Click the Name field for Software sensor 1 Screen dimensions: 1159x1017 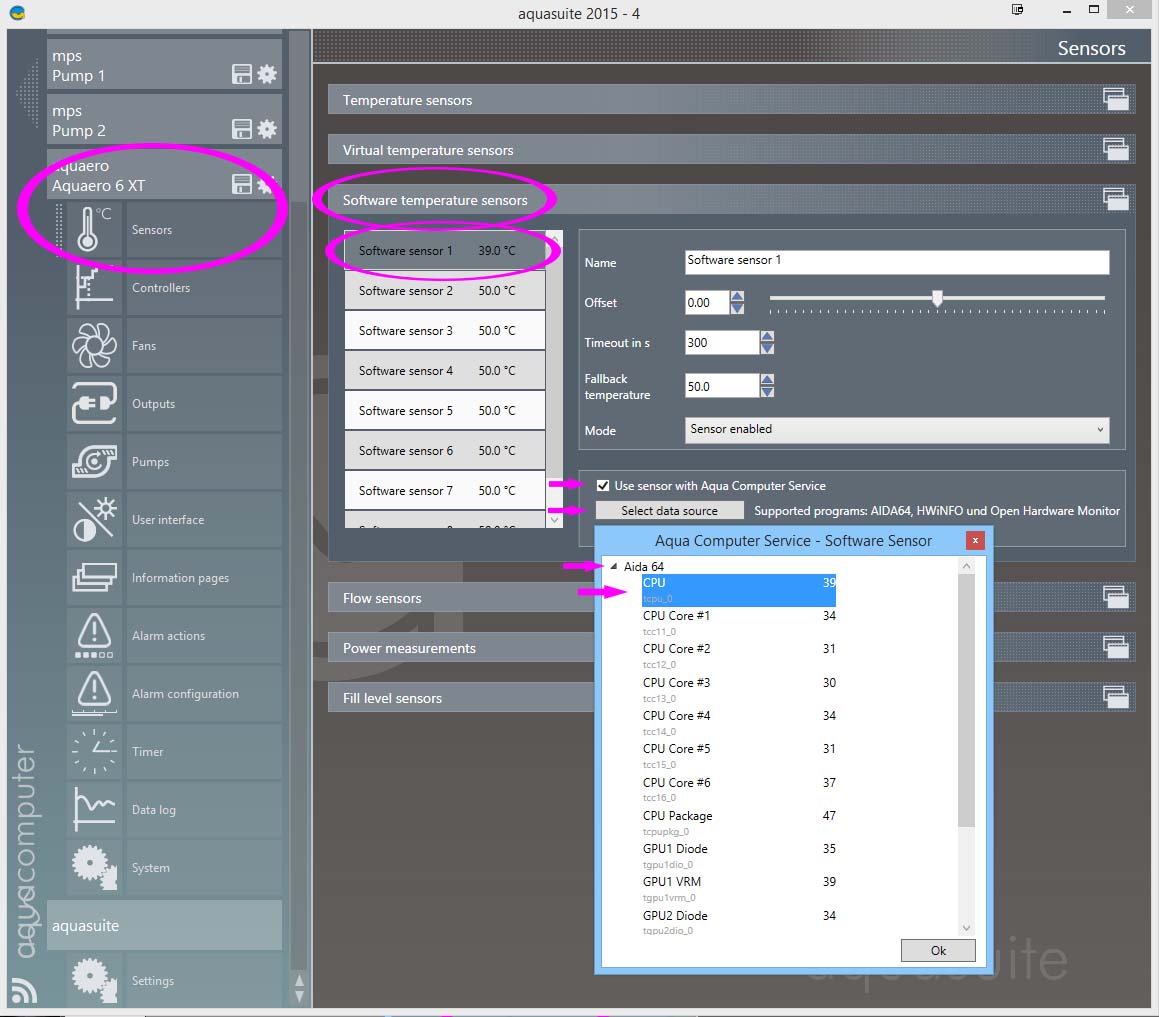pyautogui.click(x=897, y=261)
